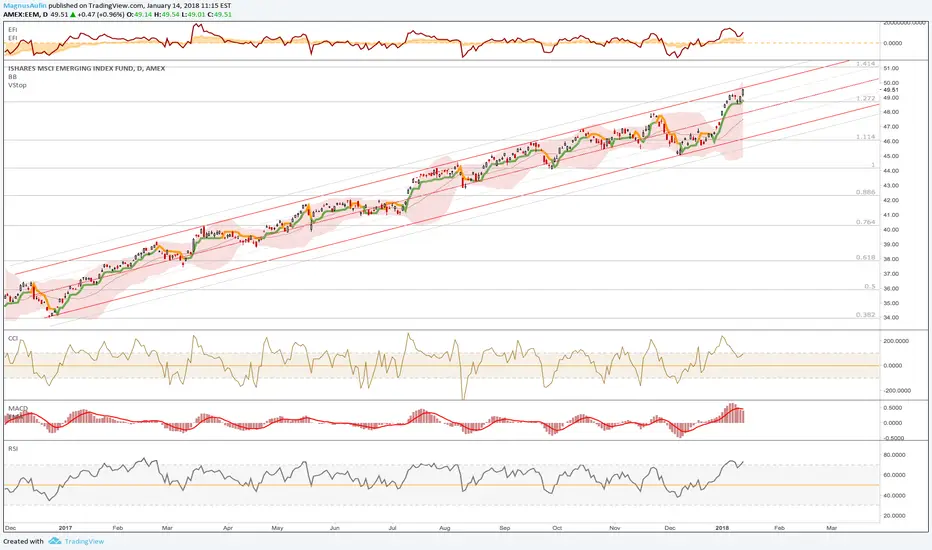Click the 0.764 Fibonacci level label
The width and height of the screenshot is (932, 550).
[x=865, y=222]
